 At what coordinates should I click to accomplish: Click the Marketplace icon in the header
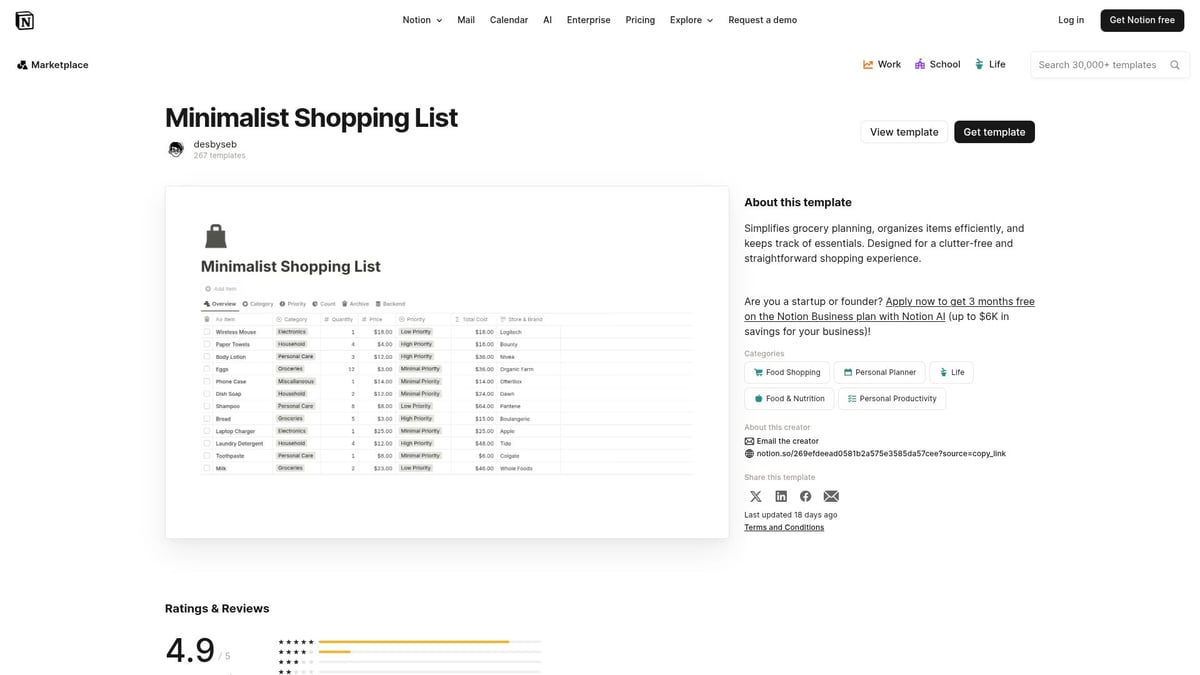22,64
